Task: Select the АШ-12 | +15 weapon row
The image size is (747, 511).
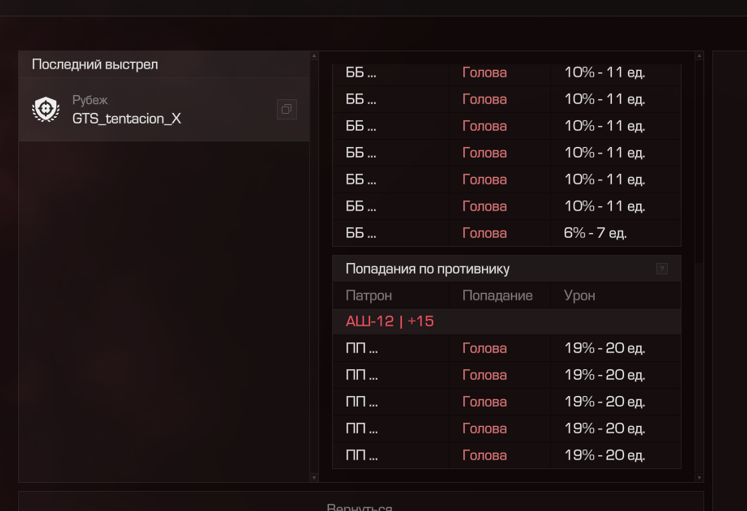Action: (x=506, y=321)
